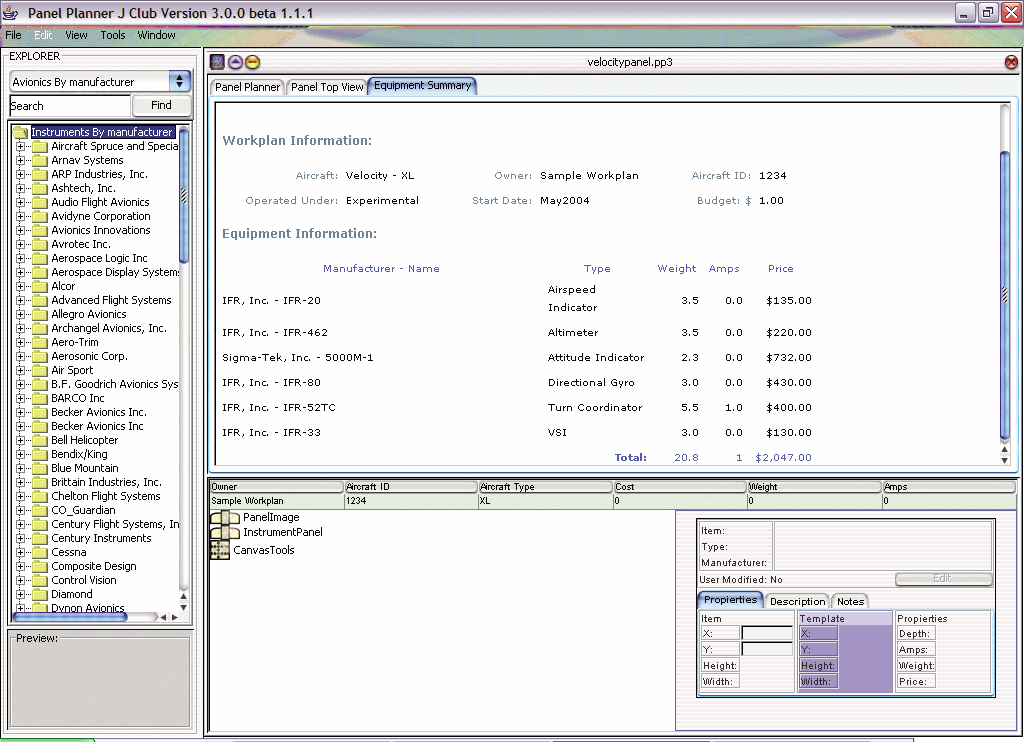Screen dimensions: 1024x742
Task: Open the Avionics By manufacturer dropdown
Action: pyautogui.click(x=179, y=82)
